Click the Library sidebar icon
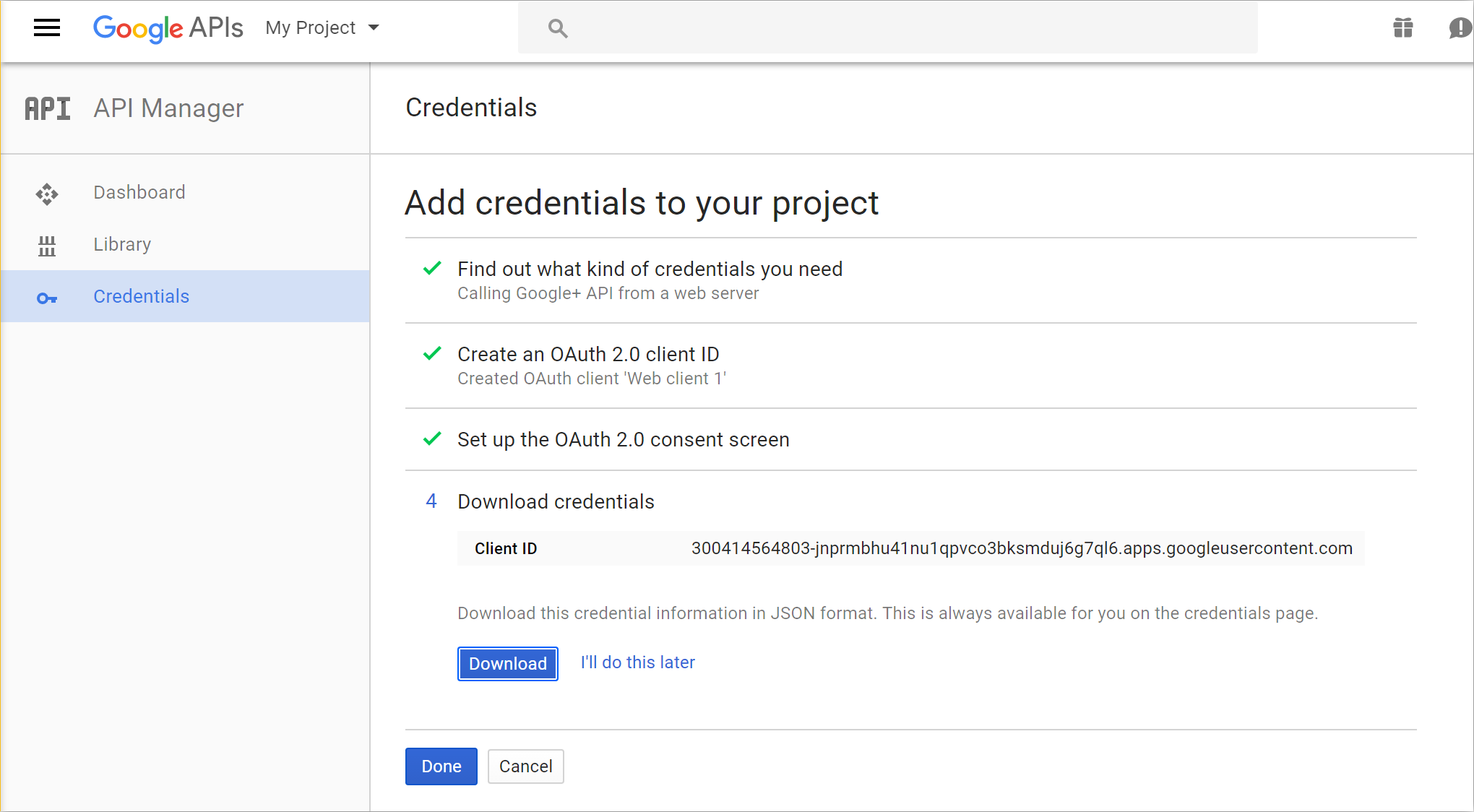Viewport: 1474px width, 812px height. coord(47,246)
